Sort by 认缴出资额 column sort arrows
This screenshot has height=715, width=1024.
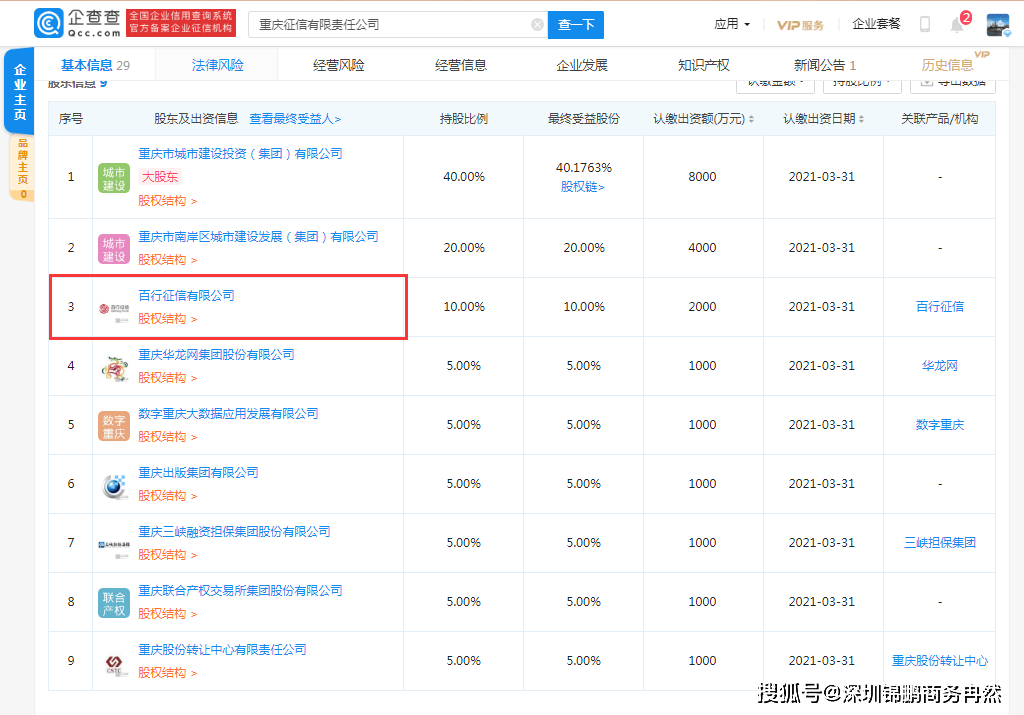click(x=751, y=119)
